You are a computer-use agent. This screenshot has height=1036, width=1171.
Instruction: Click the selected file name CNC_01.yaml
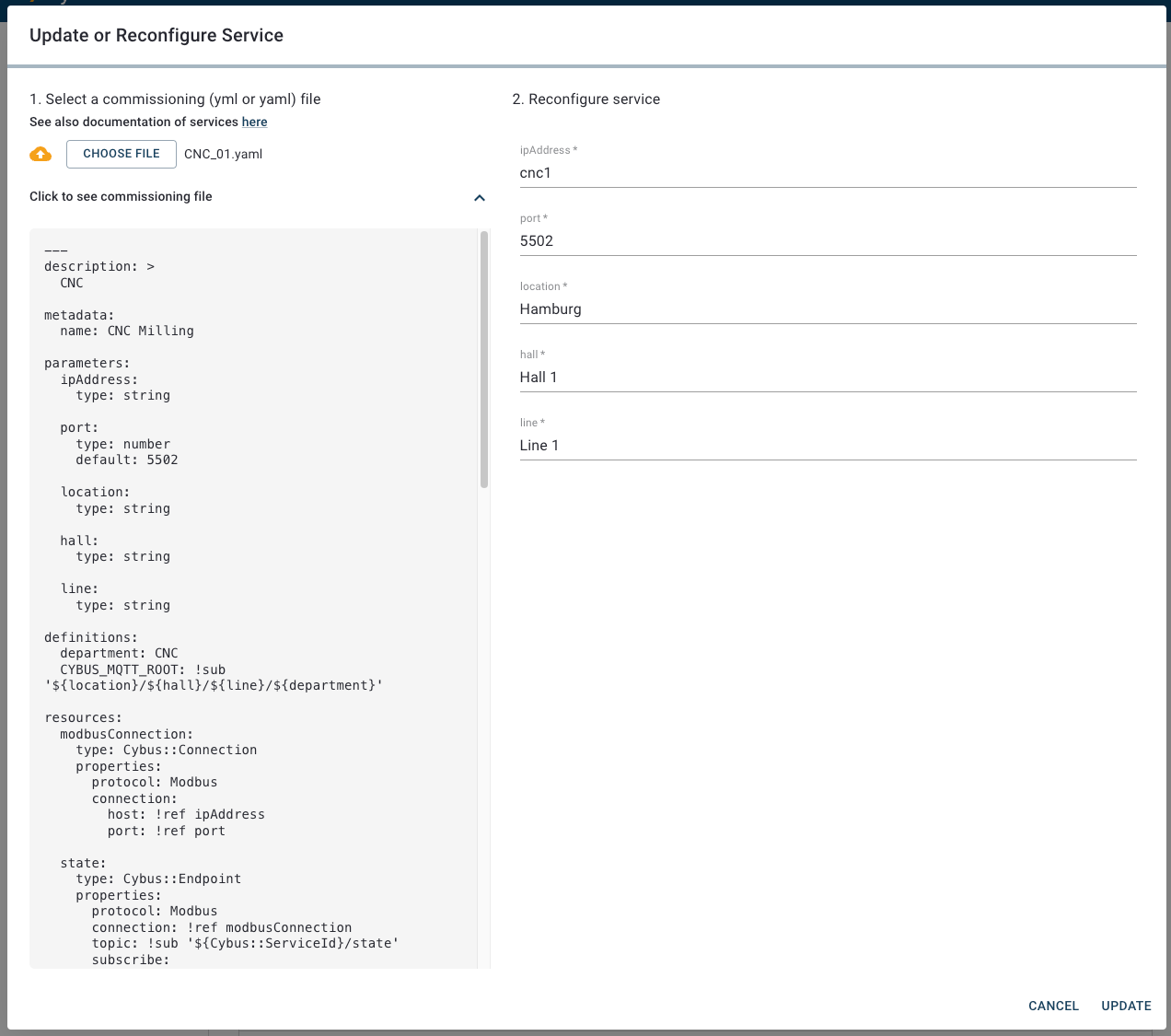pyautogui.click(x=223, y=154)
